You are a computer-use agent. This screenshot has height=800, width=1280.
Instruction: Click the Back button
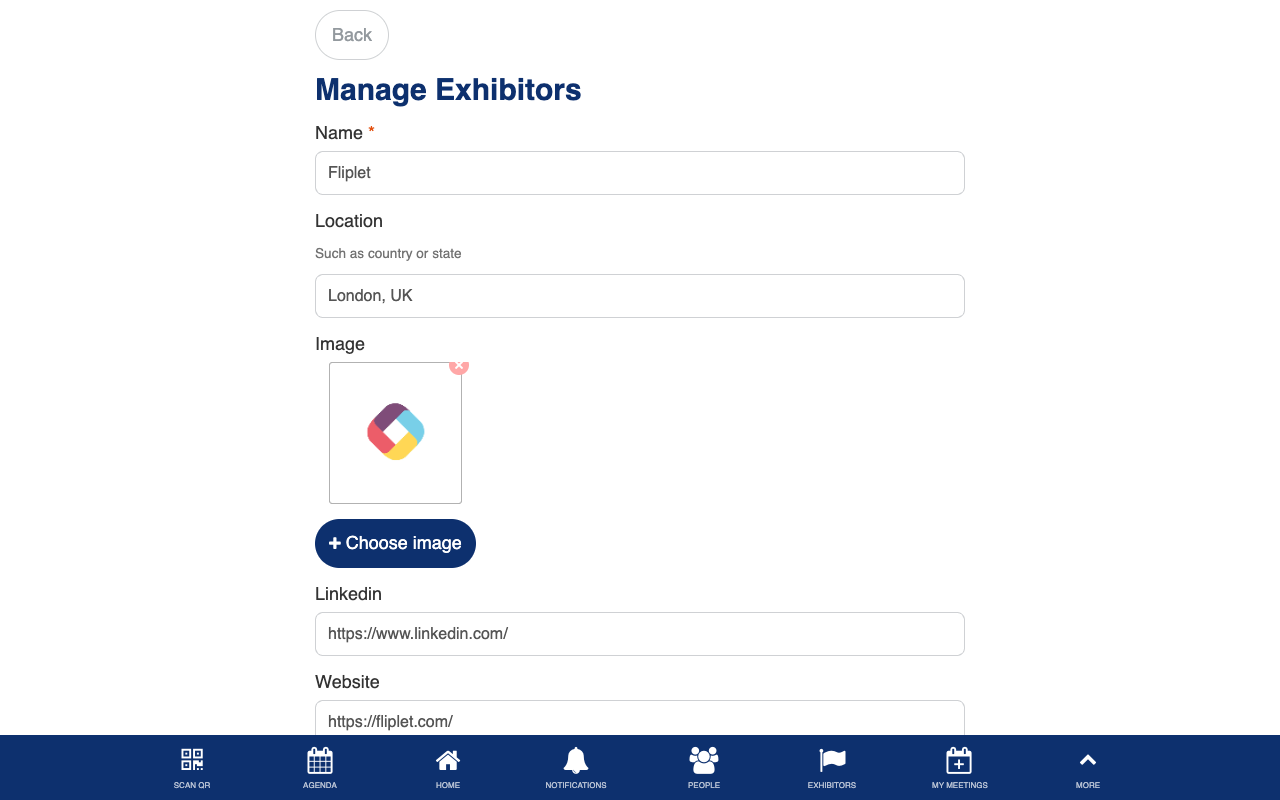click(352, 35)
